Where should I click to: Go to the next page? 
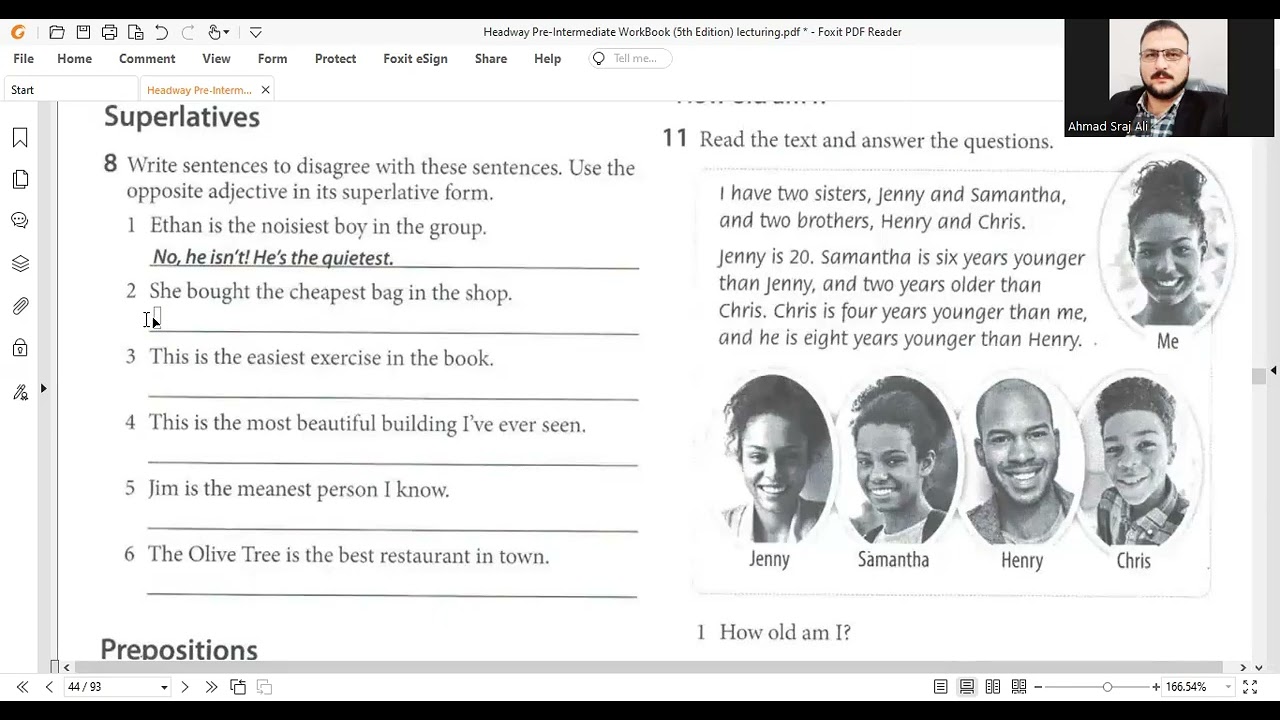click(x=185, y=687)
